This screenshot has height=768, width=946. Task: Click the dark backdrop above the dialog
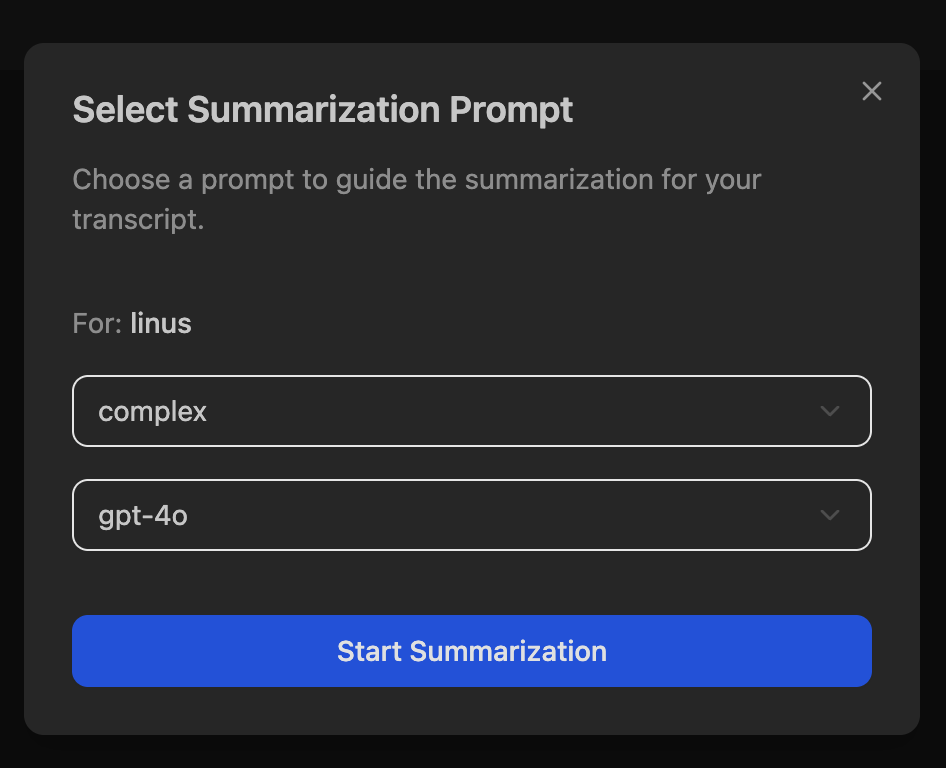[472, 21]
